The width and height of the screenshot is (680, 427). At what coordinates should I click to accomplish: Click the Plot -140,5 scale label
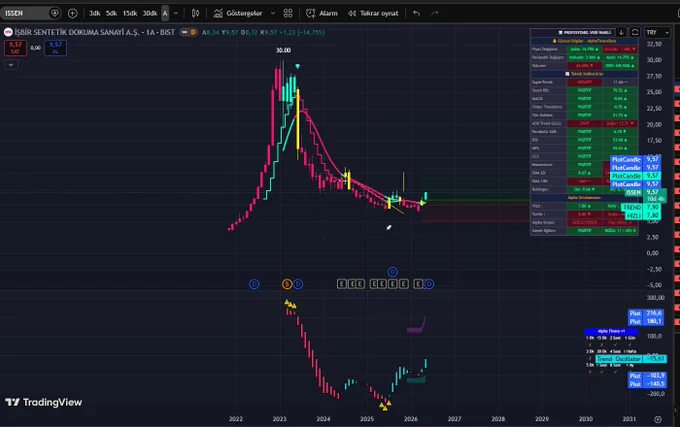[x=647, y=384]
